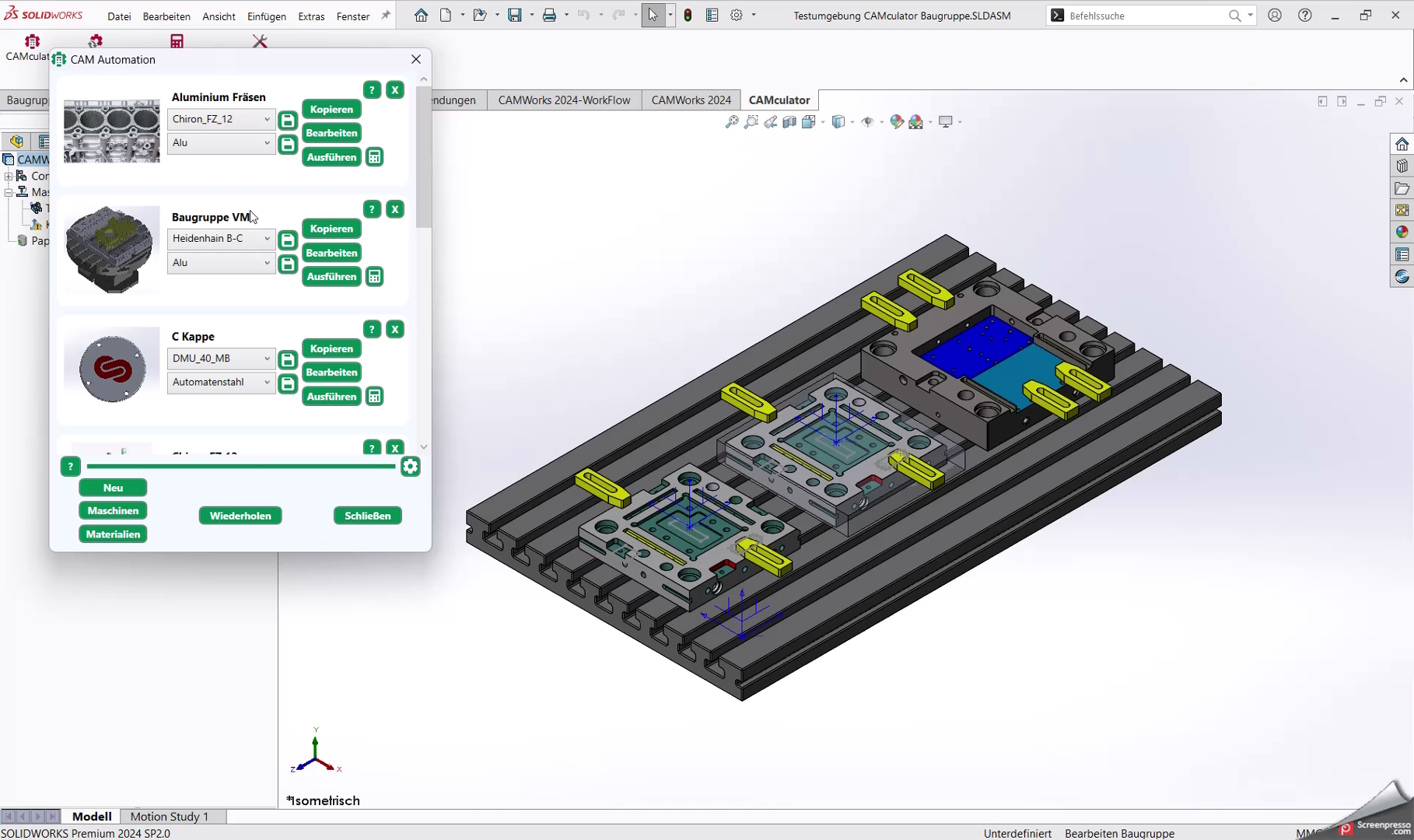Click help question mark for Aluminium Fräsen entry
Screen dimensions: 1414x840
[372, 90]
